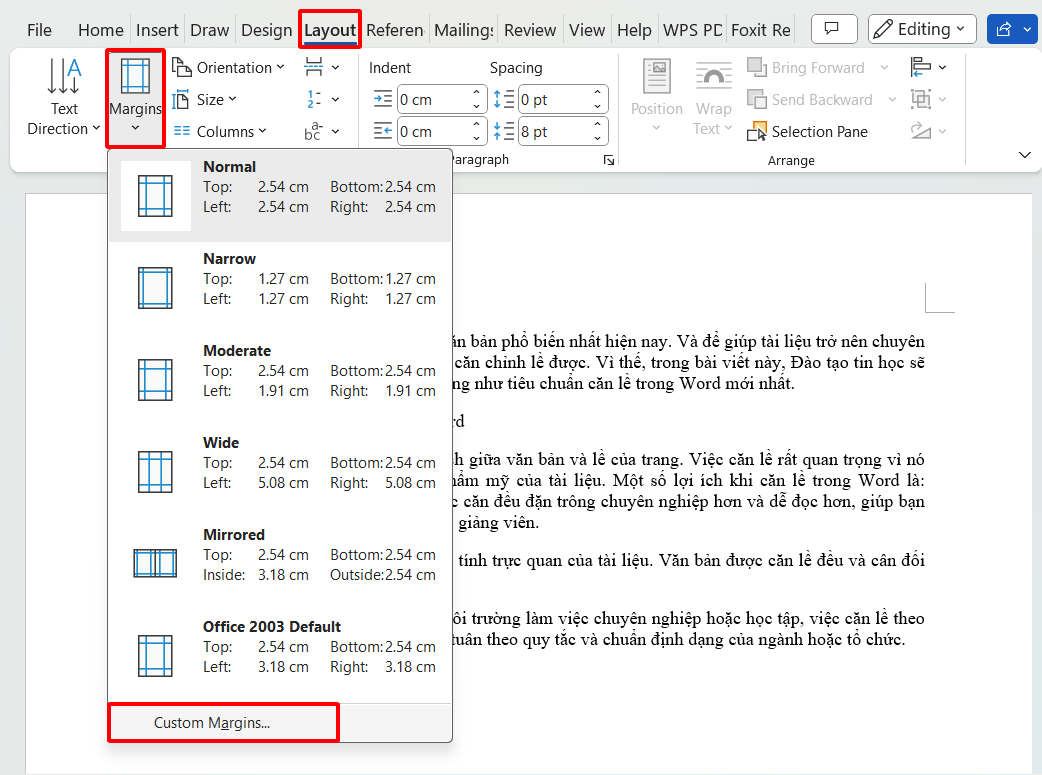Open the page Size dropdown
This screenshot has width=1042, height=775.
click(204, 100)
